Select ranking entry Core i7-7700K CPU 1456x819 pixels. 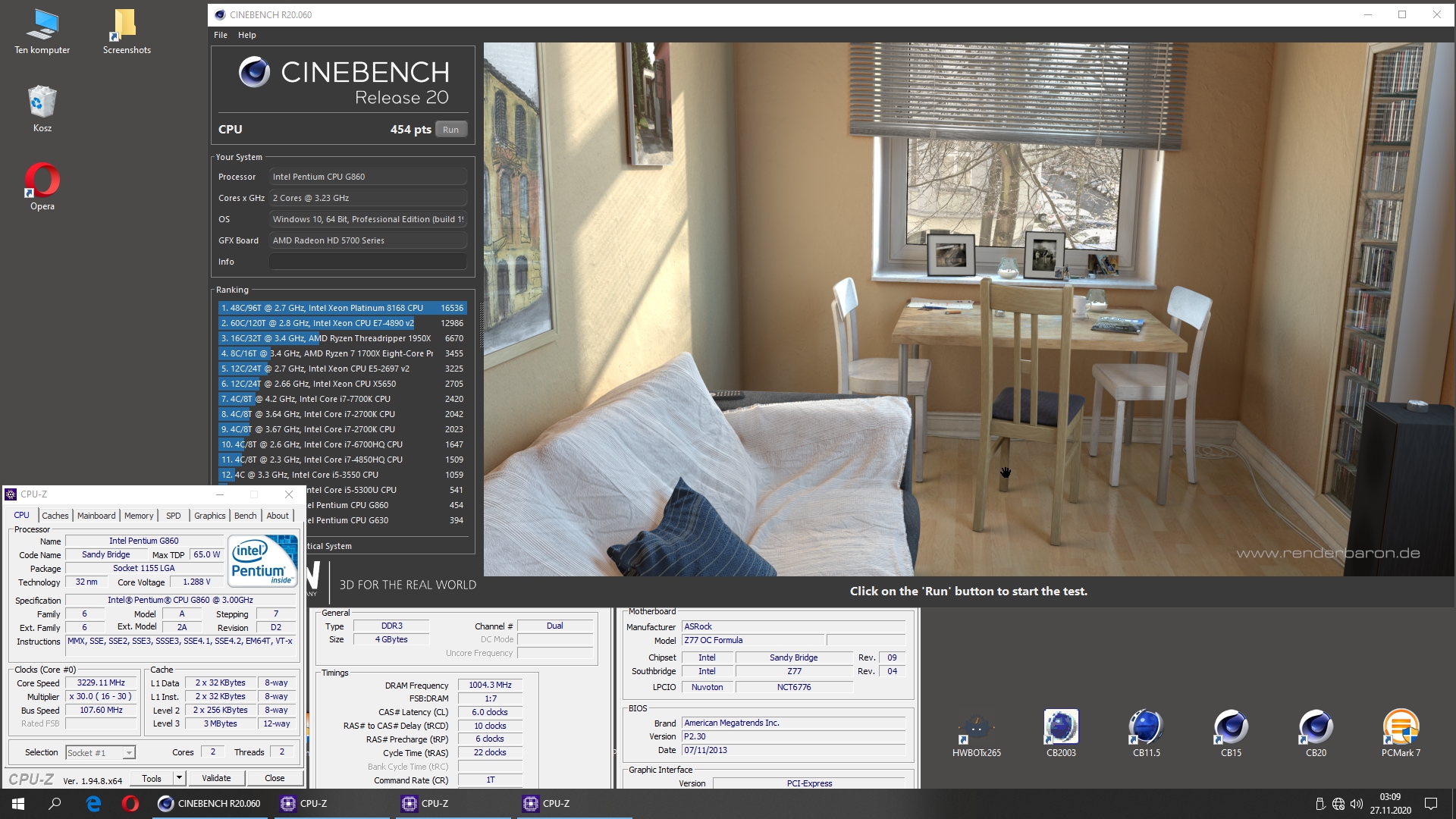(342, 399)
